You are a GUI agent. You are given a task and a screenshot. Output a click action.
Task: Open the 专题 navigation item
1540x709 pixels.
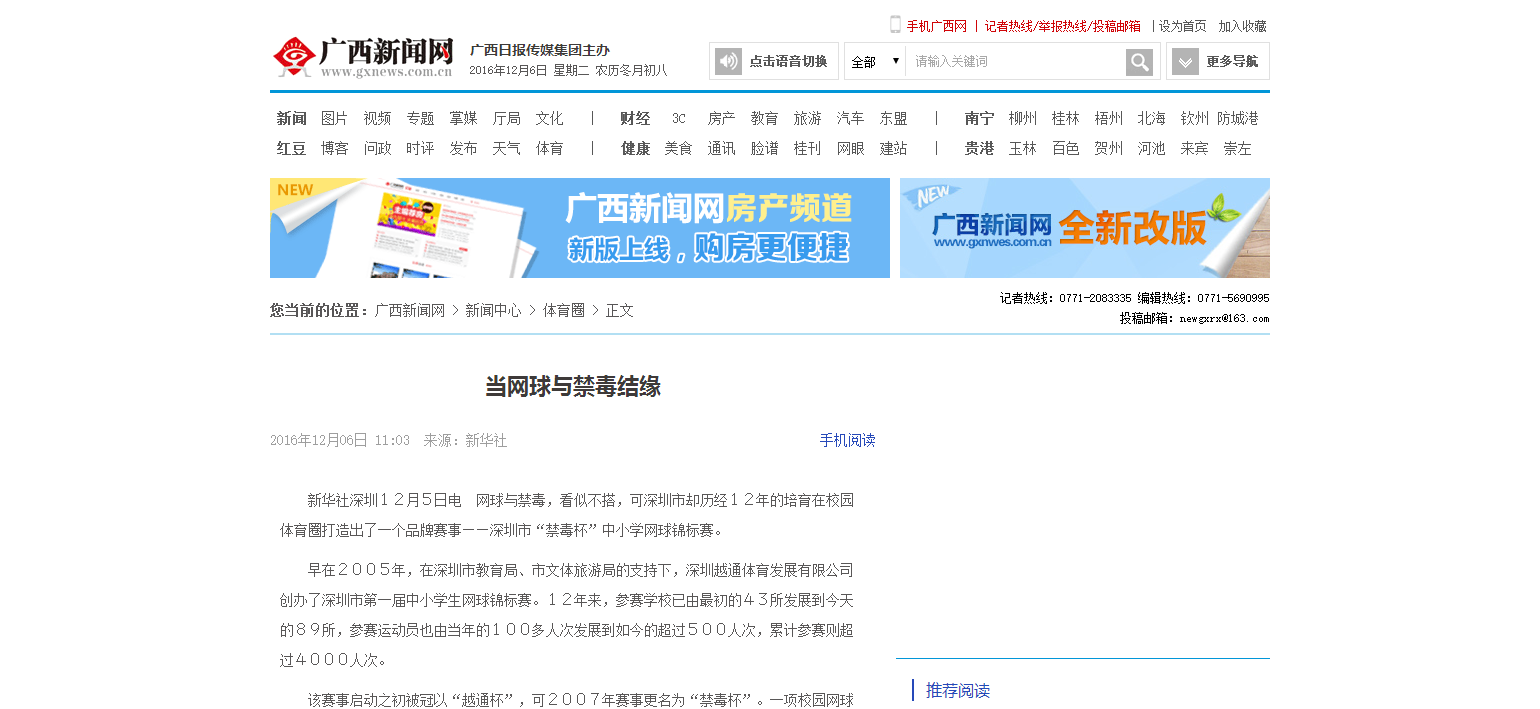[420, 118]
